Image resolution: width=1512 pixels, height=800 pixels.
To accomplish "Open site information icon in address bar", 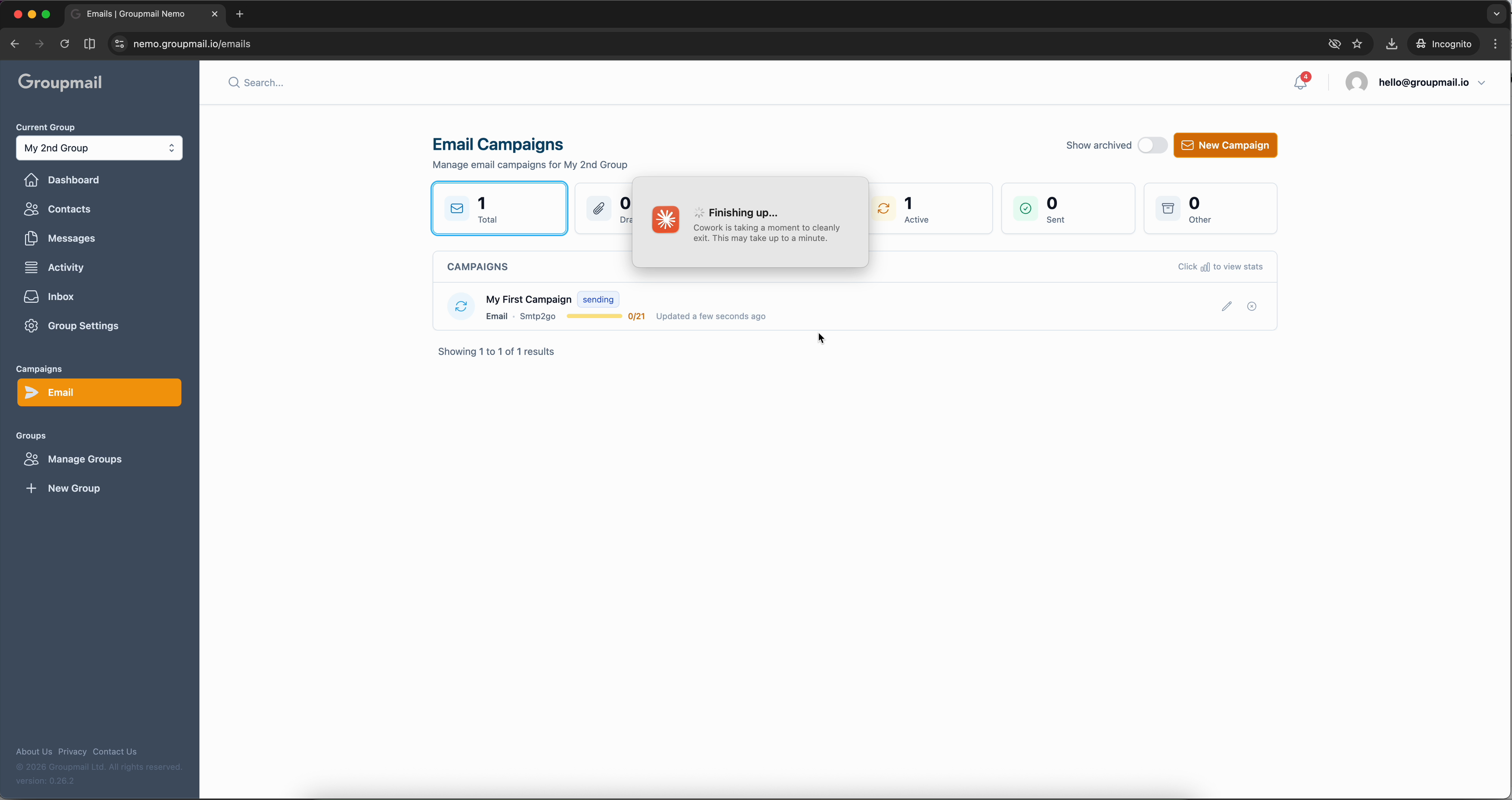I will coord(119,44).
